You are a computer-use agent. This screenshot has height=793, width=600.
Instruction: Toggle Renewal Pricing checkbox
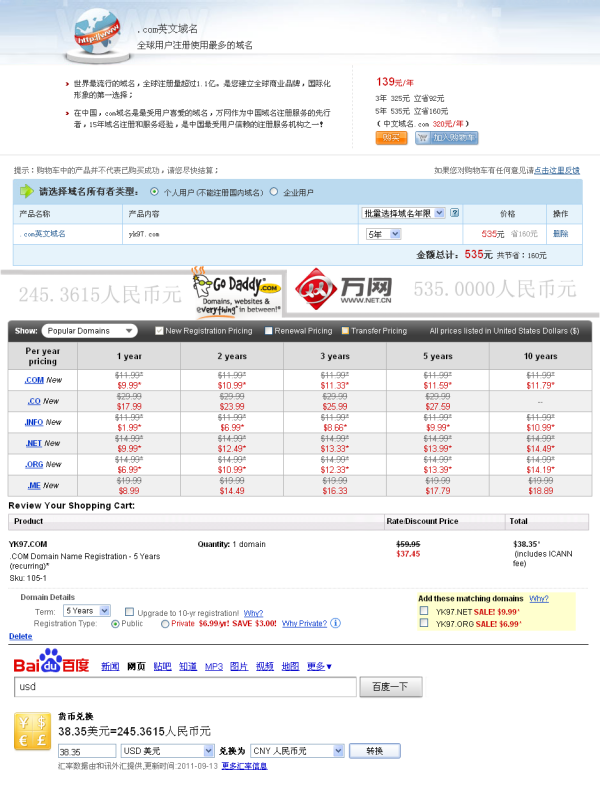[269, 331]
